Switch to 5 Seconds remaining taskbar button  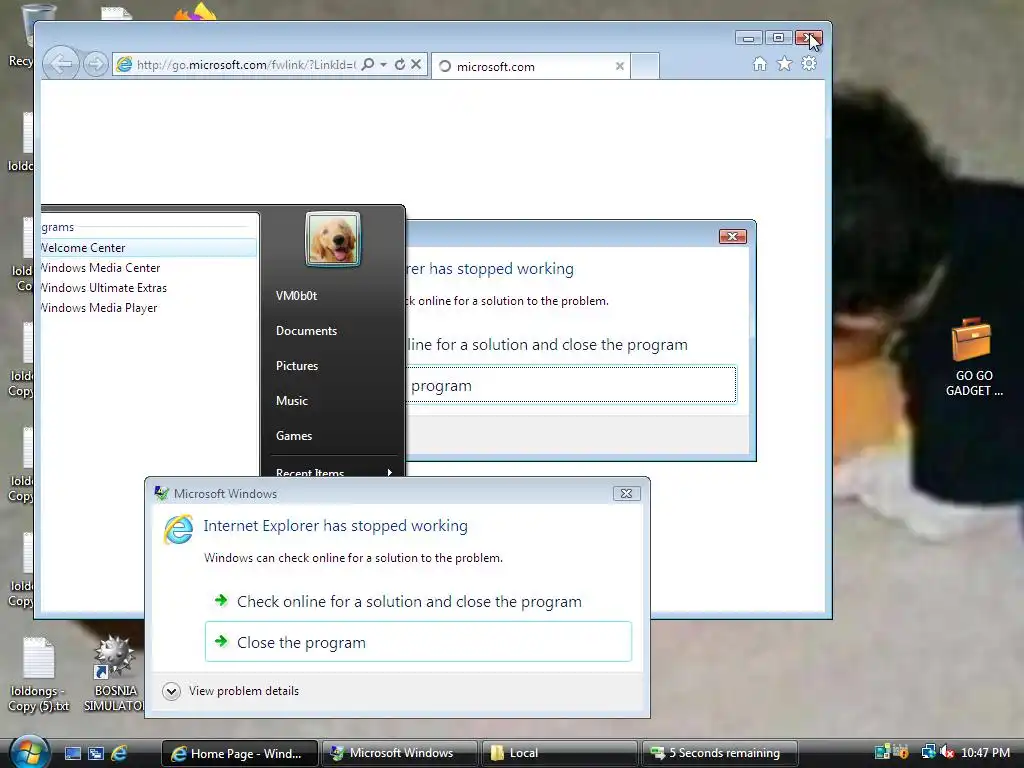click(x=718, y=754)
